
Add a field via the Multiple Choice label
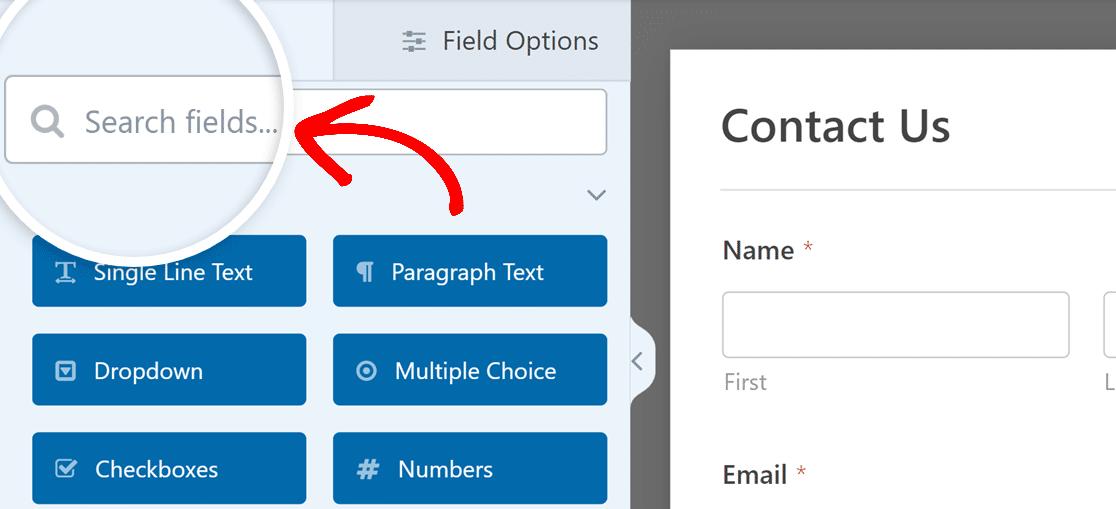click(x=475, y=371)
